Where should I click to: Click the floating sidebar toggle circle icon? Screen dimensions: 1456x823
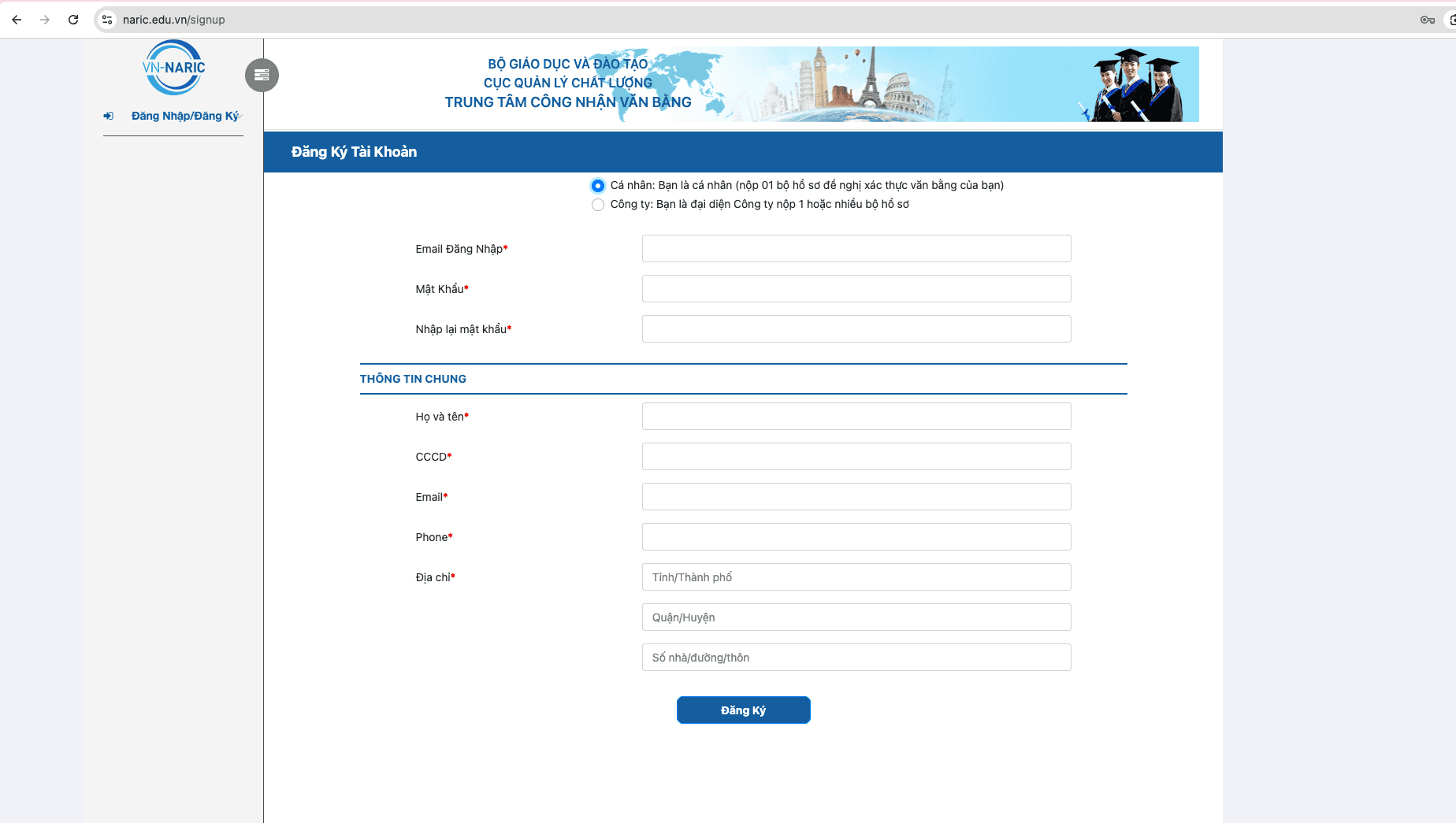point(262,75)
